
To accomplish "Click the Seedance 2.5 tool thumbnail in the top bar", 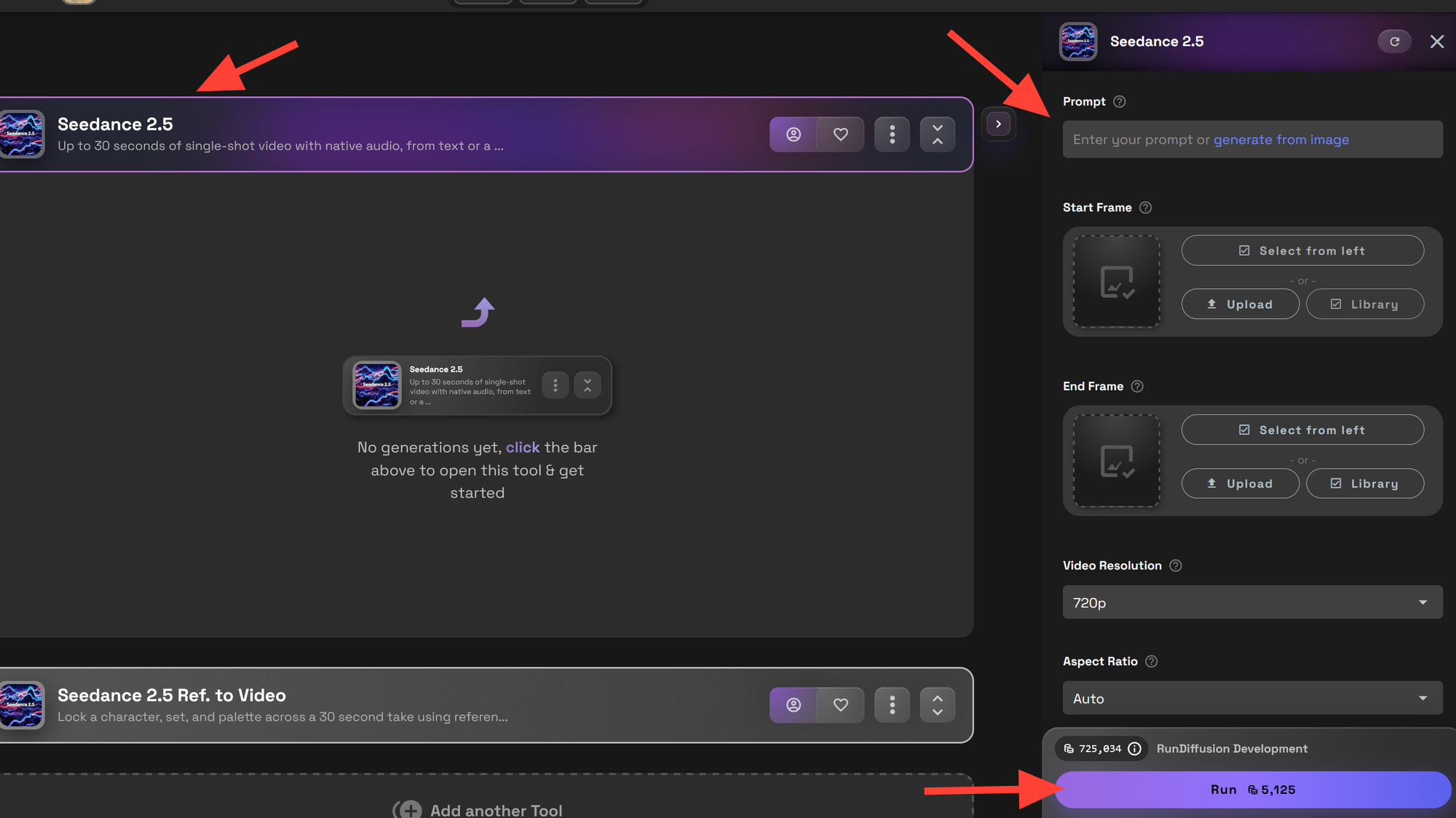I will [x=21, y=134].
